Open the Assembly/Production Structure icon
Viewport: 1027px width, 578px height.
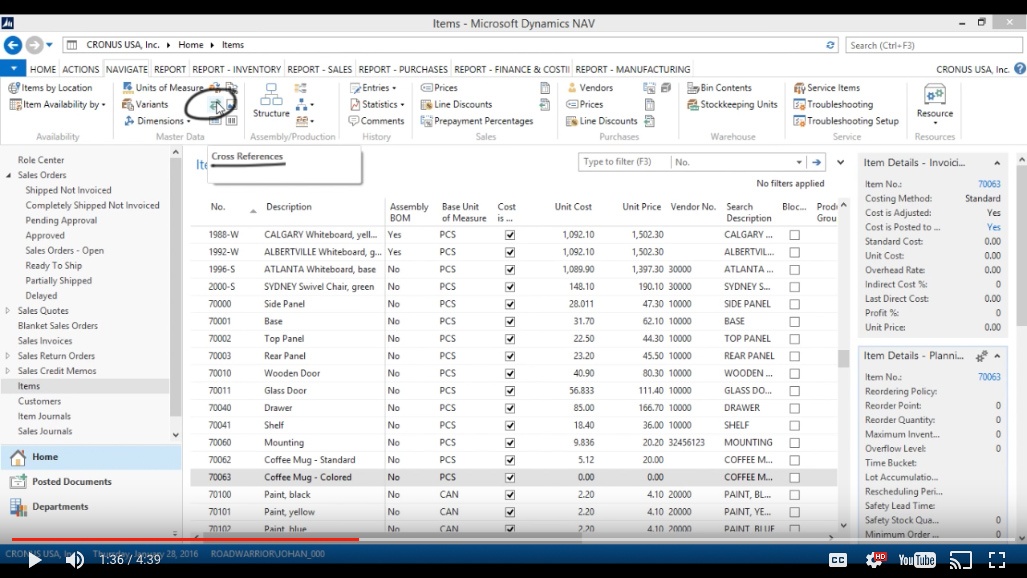271,100
